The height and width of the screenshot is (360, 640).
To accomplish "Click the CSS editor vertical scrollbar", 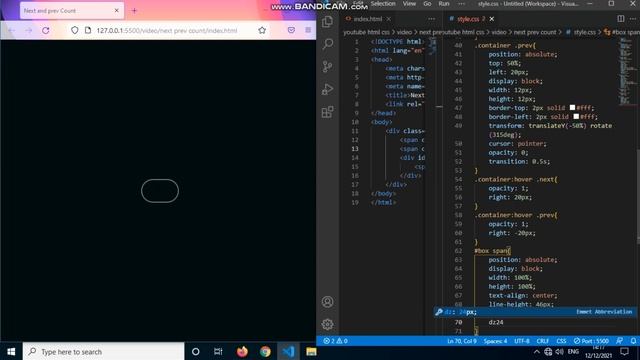I will point(638,196).
